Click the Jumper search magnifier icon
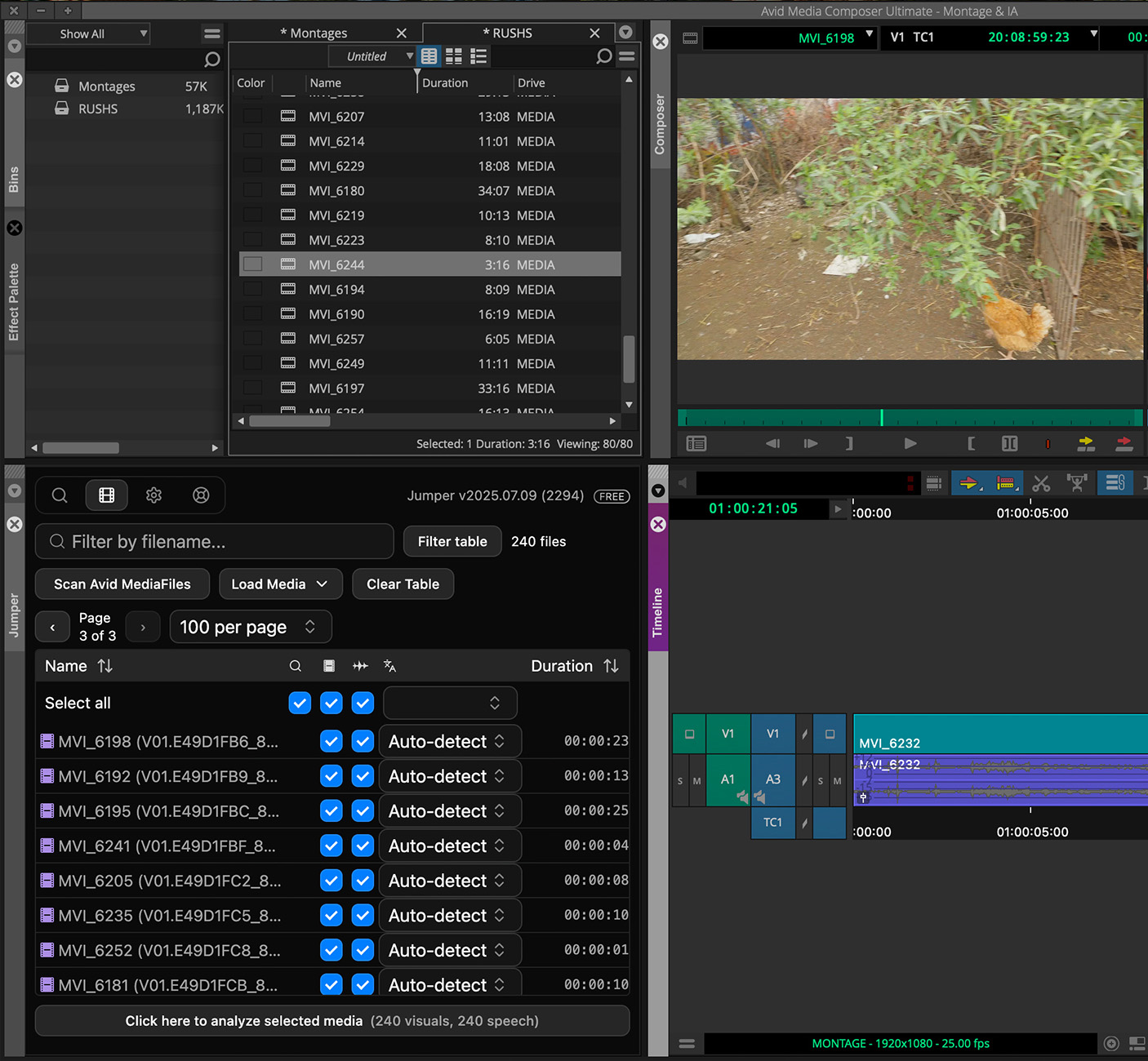 point(60,495)
